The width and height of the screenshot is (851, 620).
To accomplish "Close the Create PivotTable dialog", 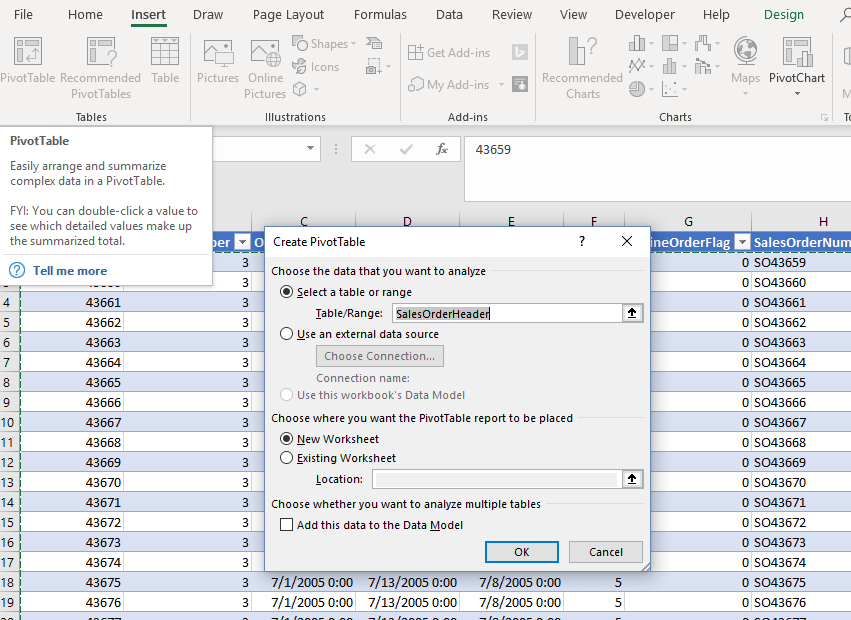I will click(x=627, y=241).
